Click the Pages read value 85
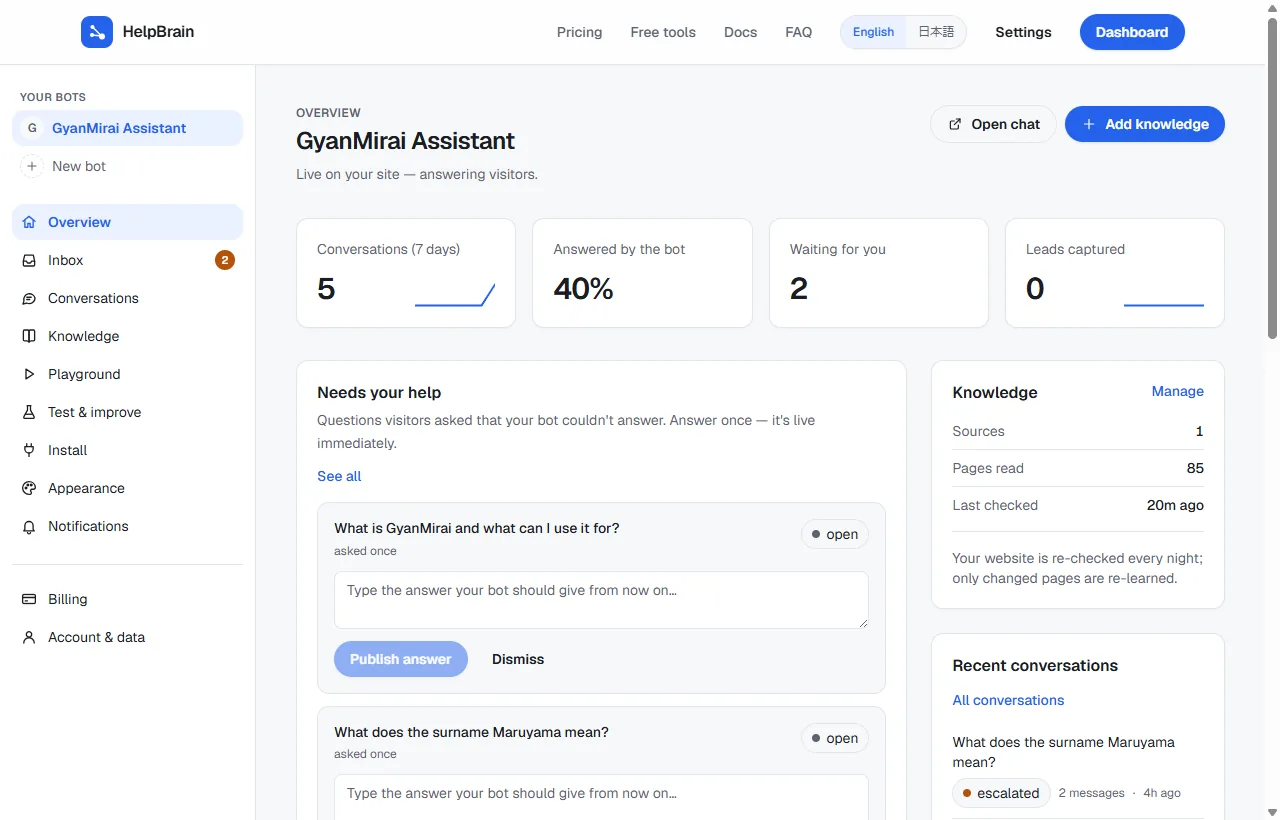Image resolution: width=1280 pixels, height=820 pixels. tap(1195, 468)
